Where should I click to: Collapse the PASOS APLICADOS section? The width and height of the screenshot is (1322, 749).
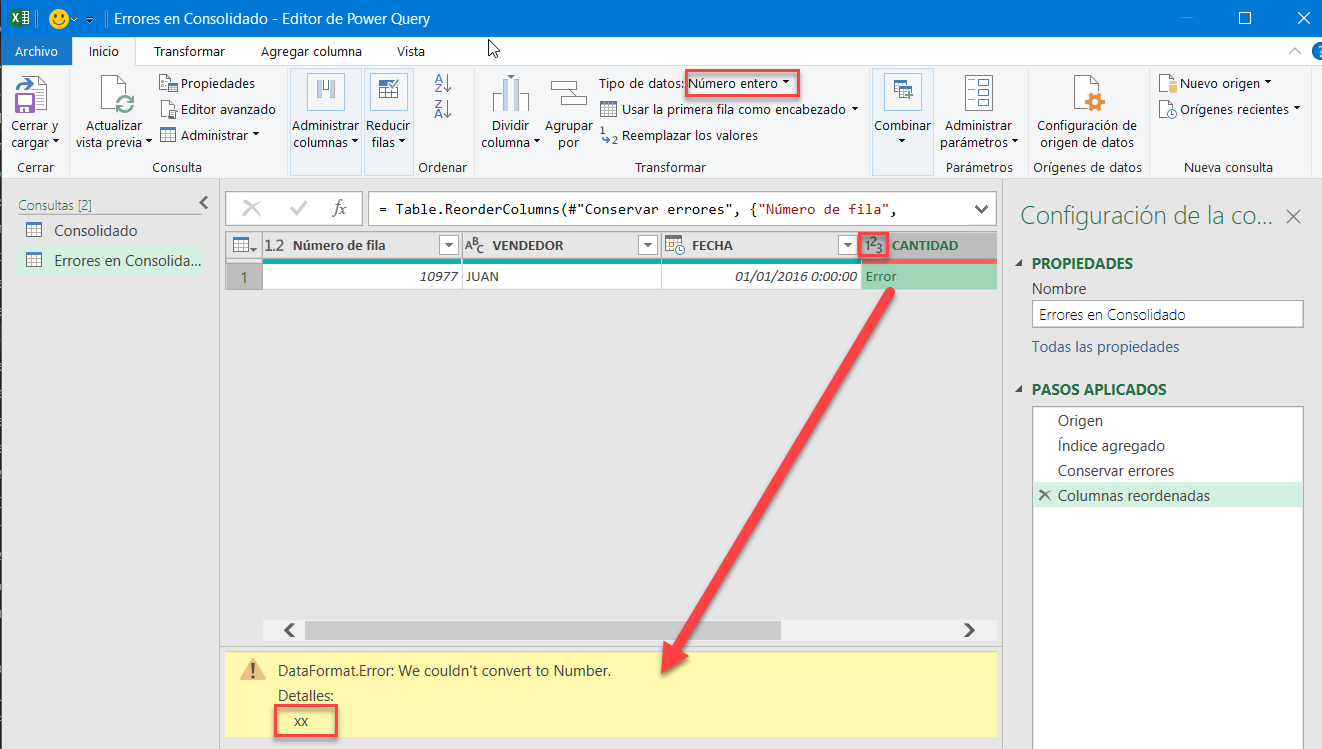tap(1021, 390)
